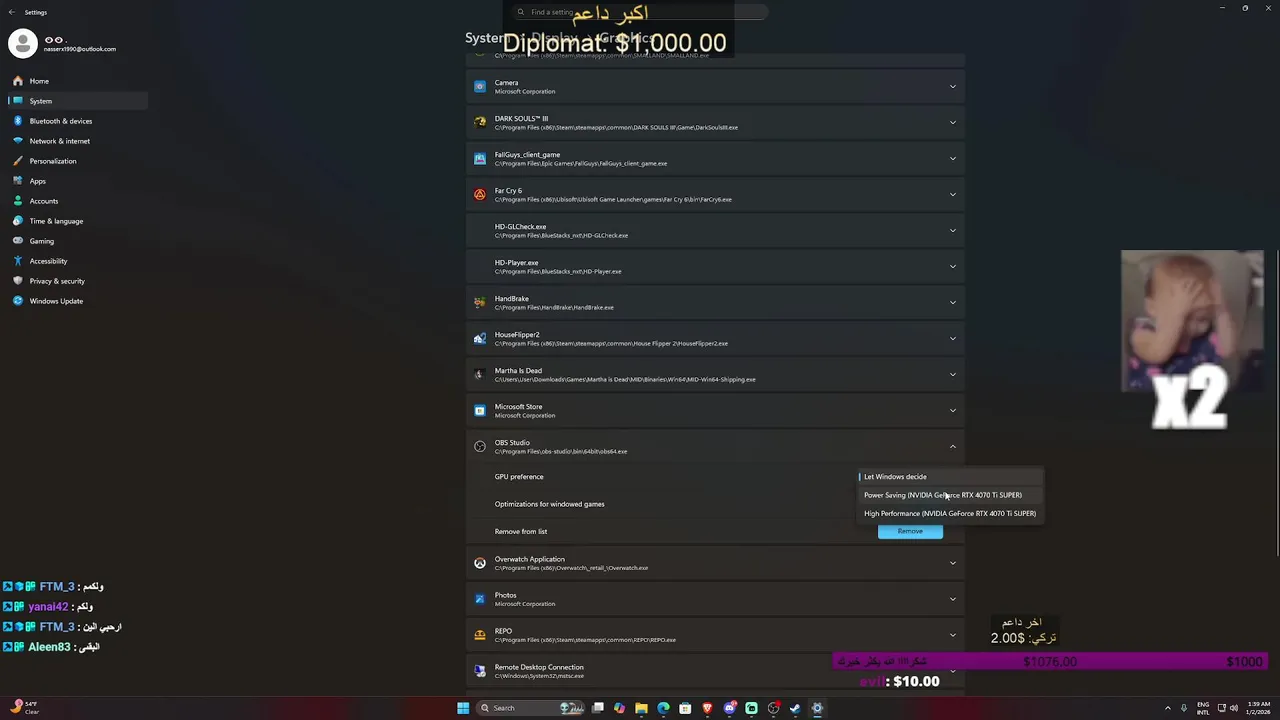The height and width of the screenshot is (720, 1280).
Task: Expand the Microsoft Store entry
Action: pos(953,411)
